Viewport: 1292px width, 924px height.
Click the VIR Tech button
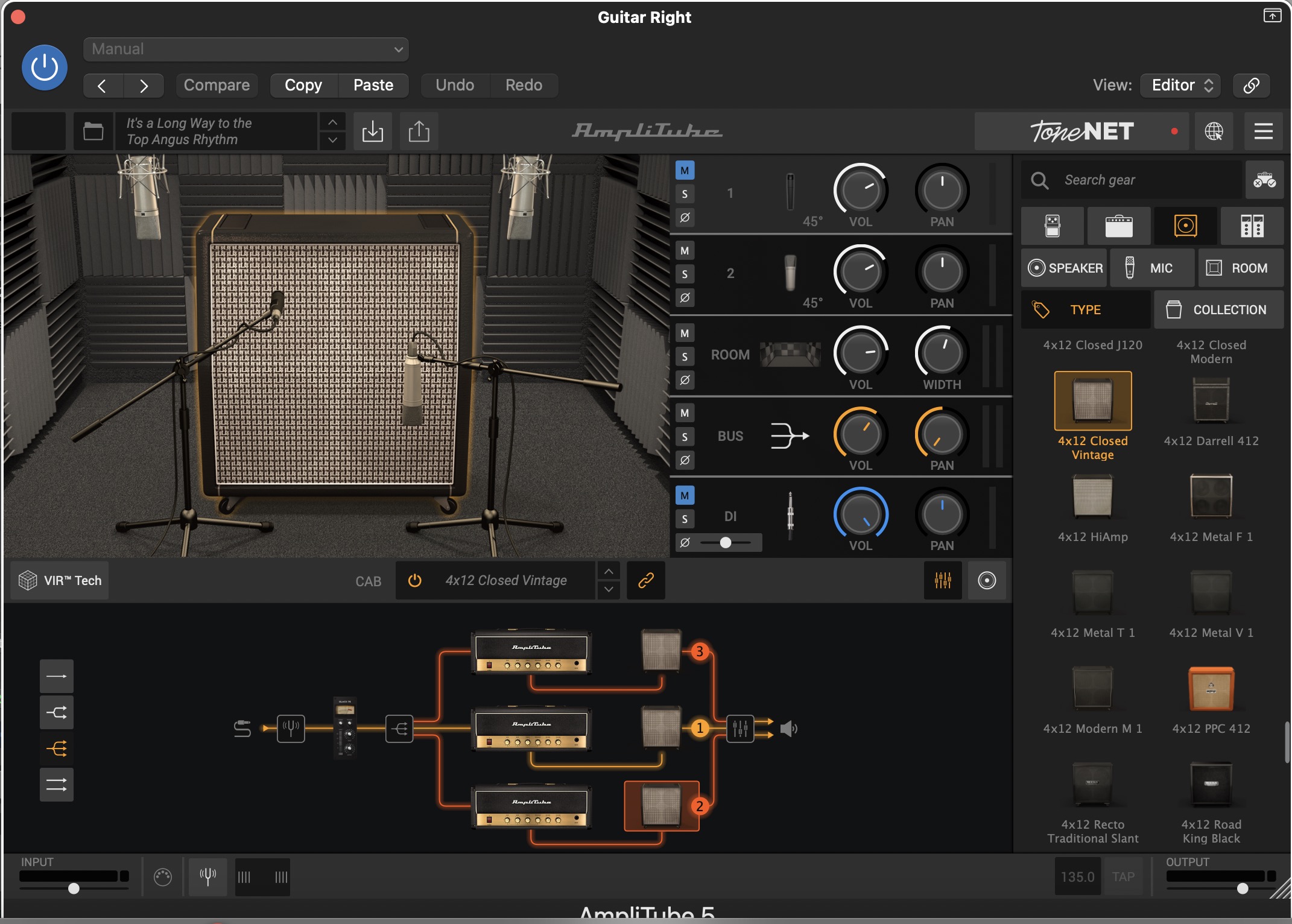[60, 580]
